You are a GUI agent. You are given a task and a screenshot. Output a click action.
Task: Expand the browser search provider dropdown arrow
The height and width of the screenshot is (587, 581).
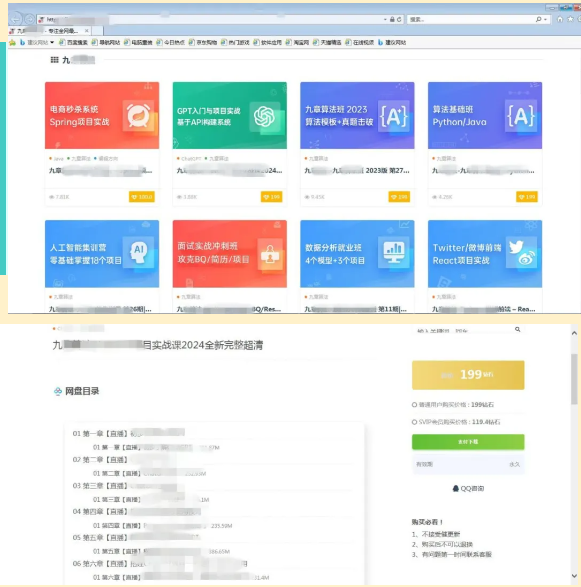coord(545,19)
